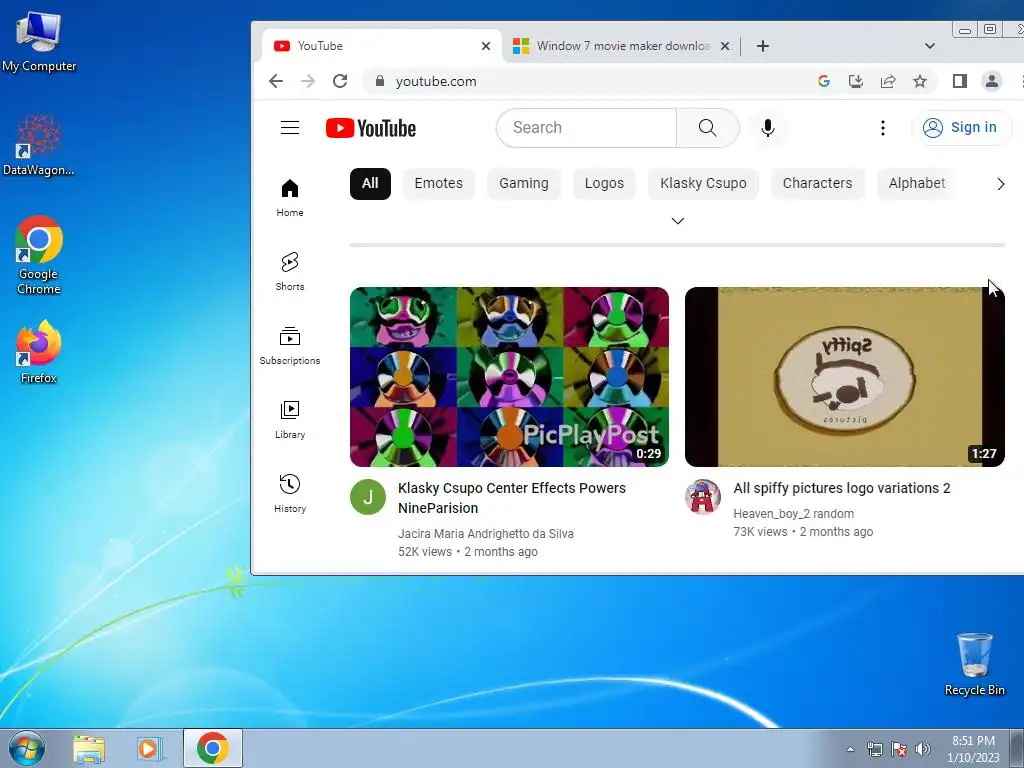Open the network tray icon
This screenshot has width=1024, height=768.
pyautogui.click(x=874, y=749)
